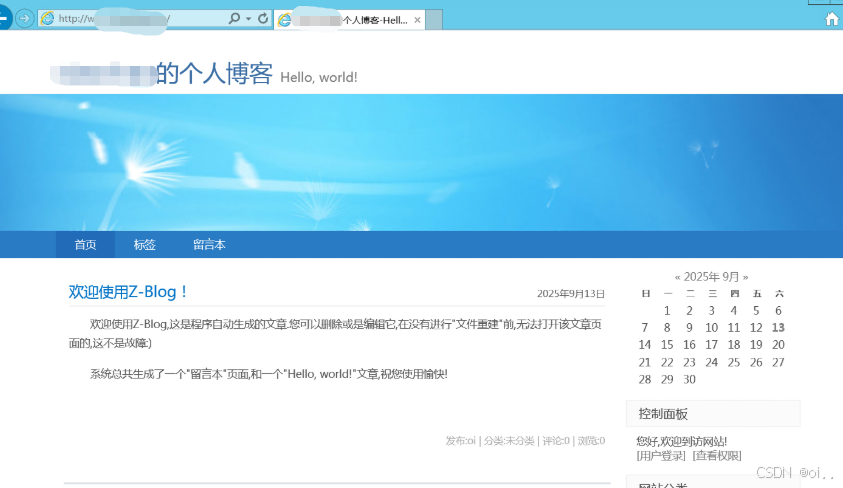Click the 发布:oi author text
843x488 pixels.
coord(460,441)
